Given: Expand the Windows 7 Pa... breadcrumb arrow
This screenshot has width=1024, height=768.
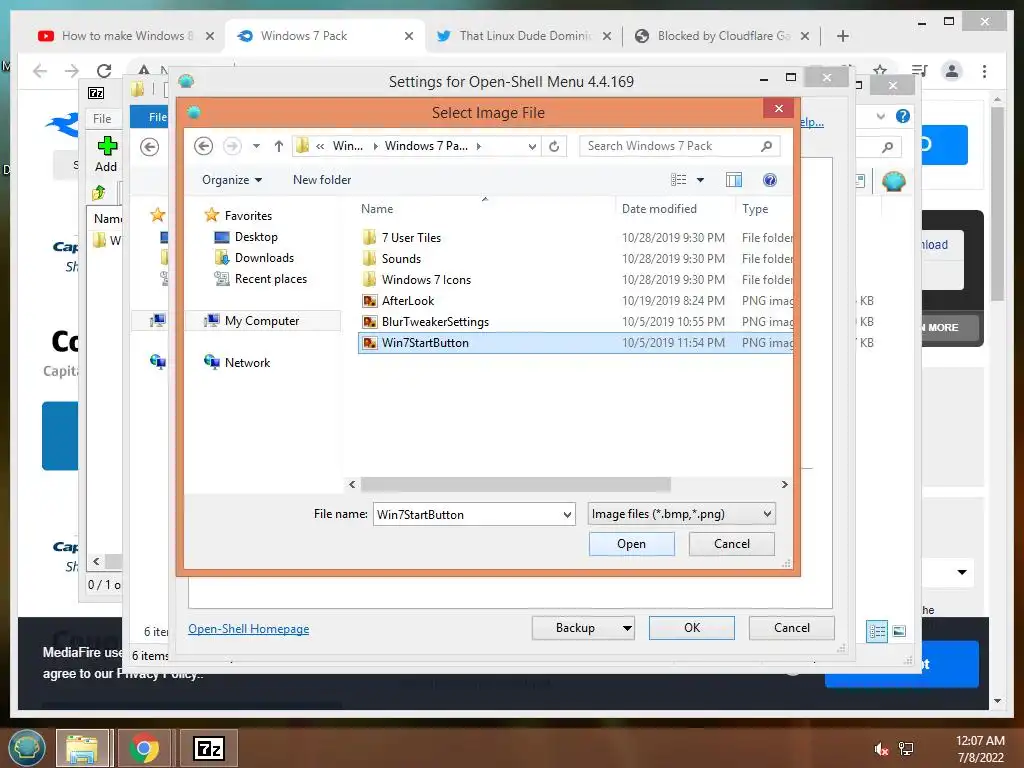Looking at the screenshot, I should (x=479, y=146).
